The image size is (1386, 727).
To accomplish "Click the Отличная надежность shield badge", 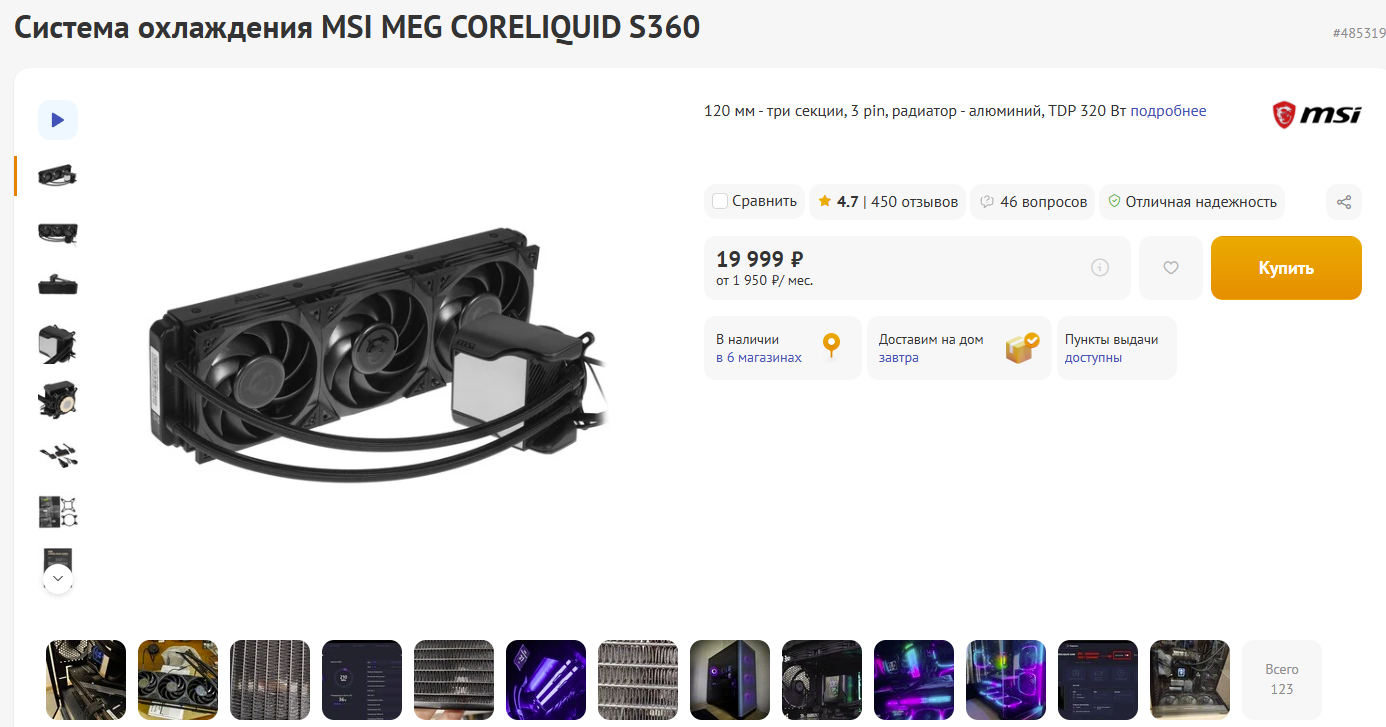I will coord(1192,202).
